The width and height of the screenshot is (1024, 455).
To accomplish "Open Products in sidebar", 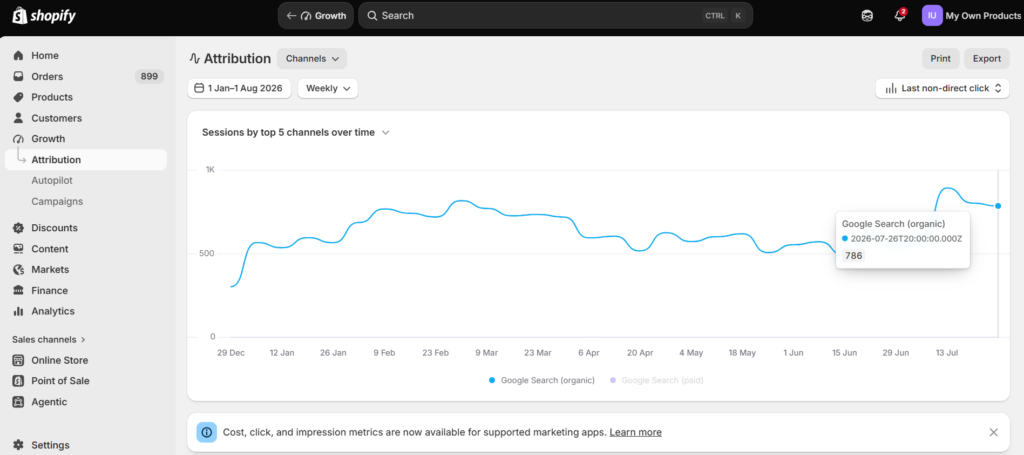I will tap(86, 97).
